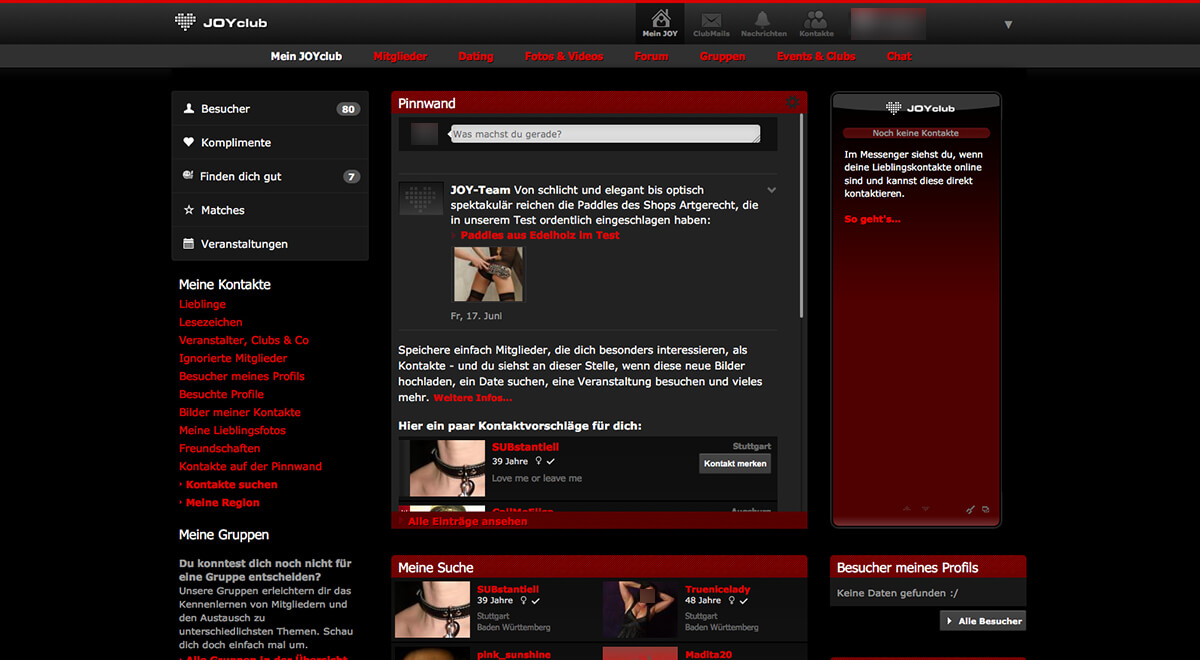Click the JOYclub logo
The image size is (1200, 660).
(x=220, y=22)
